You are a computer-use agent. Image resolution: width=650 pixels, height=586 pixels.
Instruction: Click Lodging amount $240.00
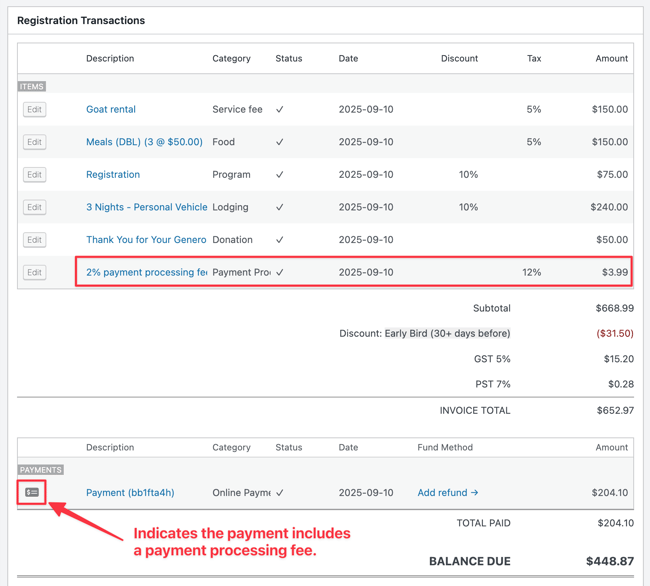click(609, 207)
